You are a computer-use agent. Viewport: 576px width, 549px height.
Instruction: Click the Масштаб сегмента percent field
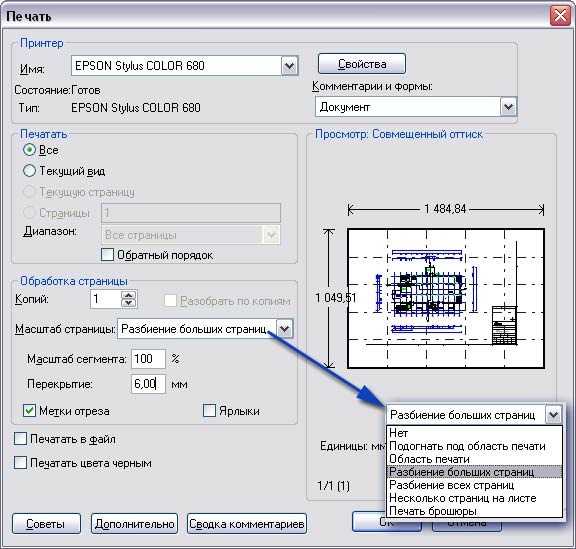click(148, 359)
